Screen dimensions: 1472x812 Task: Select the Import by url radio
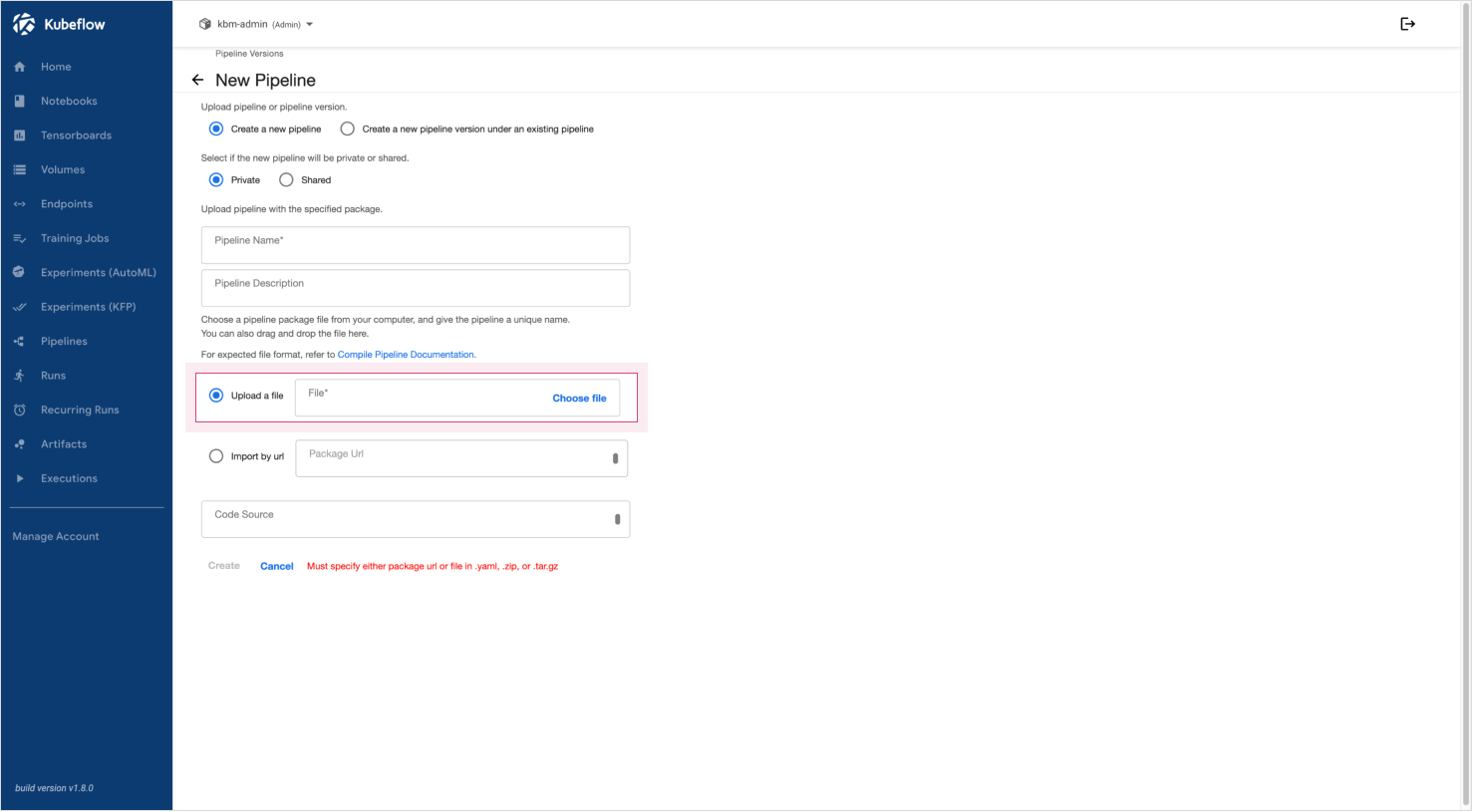click(x=216, y=456)
